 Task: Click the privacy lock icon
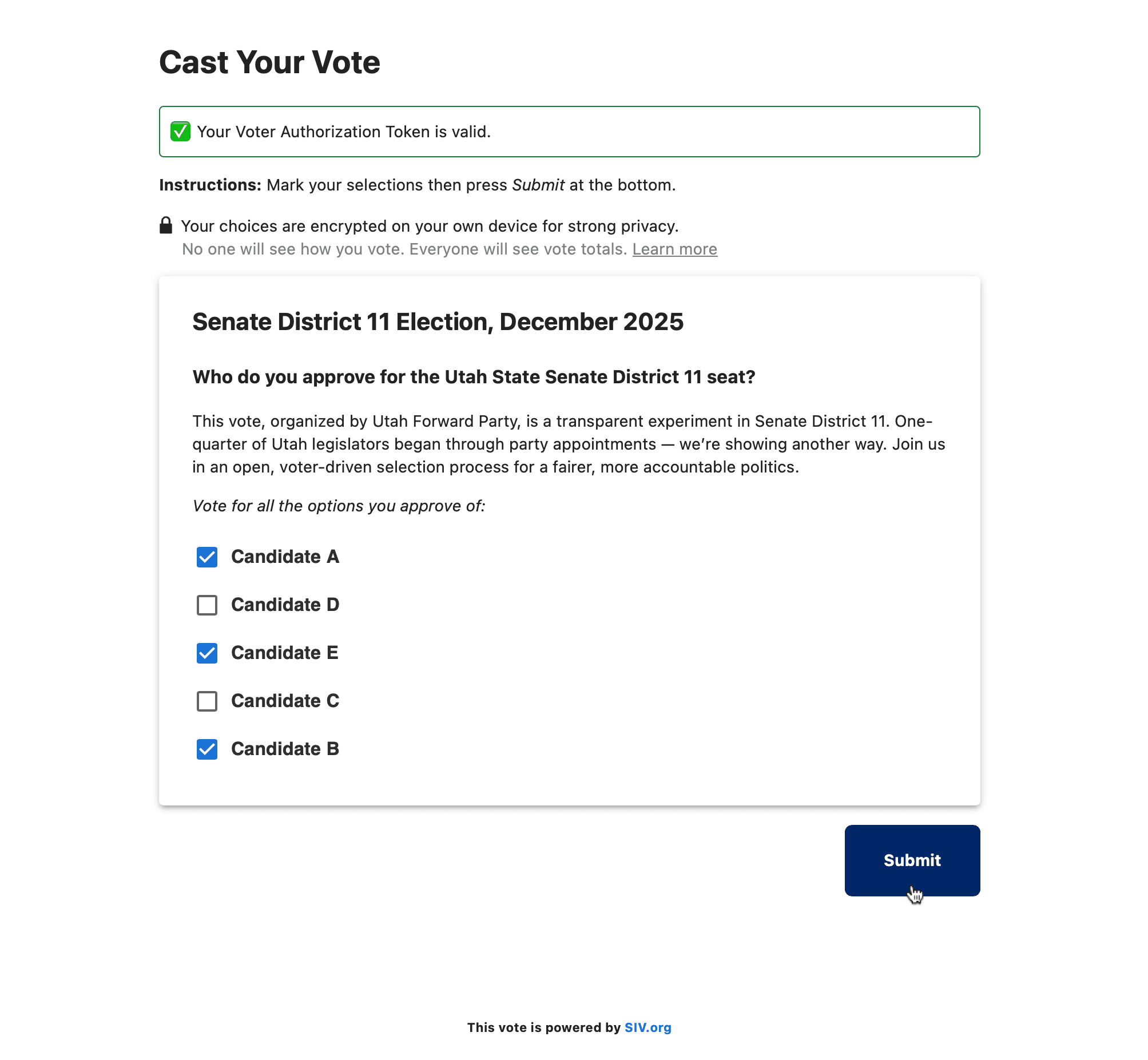pyautogui.click(x=166, y=225)
